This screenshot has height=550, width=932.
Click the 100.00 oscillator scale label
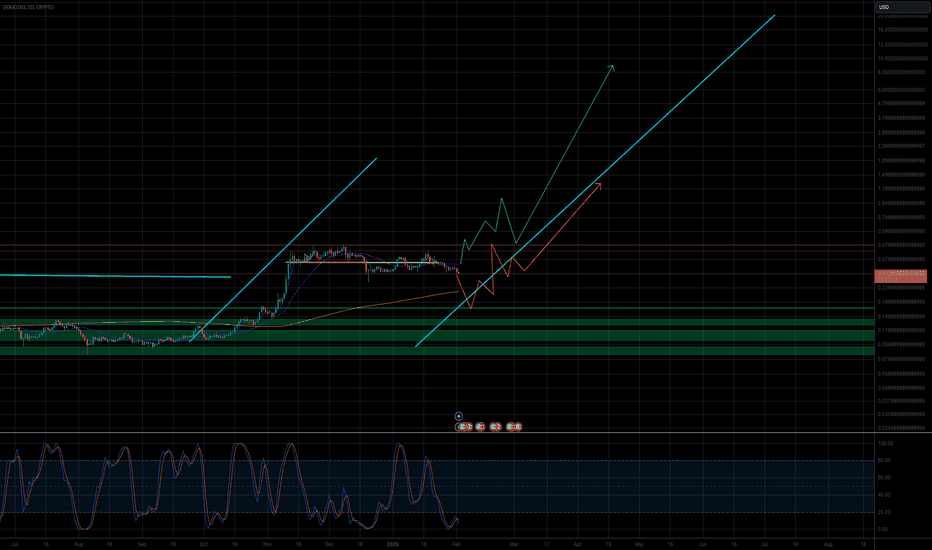(886, 444)
